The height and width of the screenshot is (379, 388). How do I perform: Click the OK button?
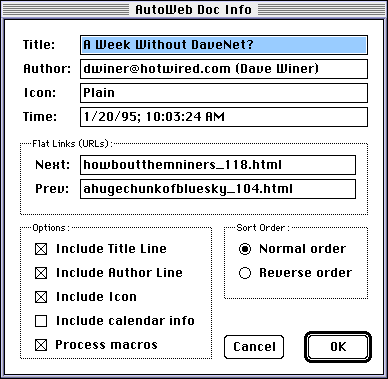[338, 347]
